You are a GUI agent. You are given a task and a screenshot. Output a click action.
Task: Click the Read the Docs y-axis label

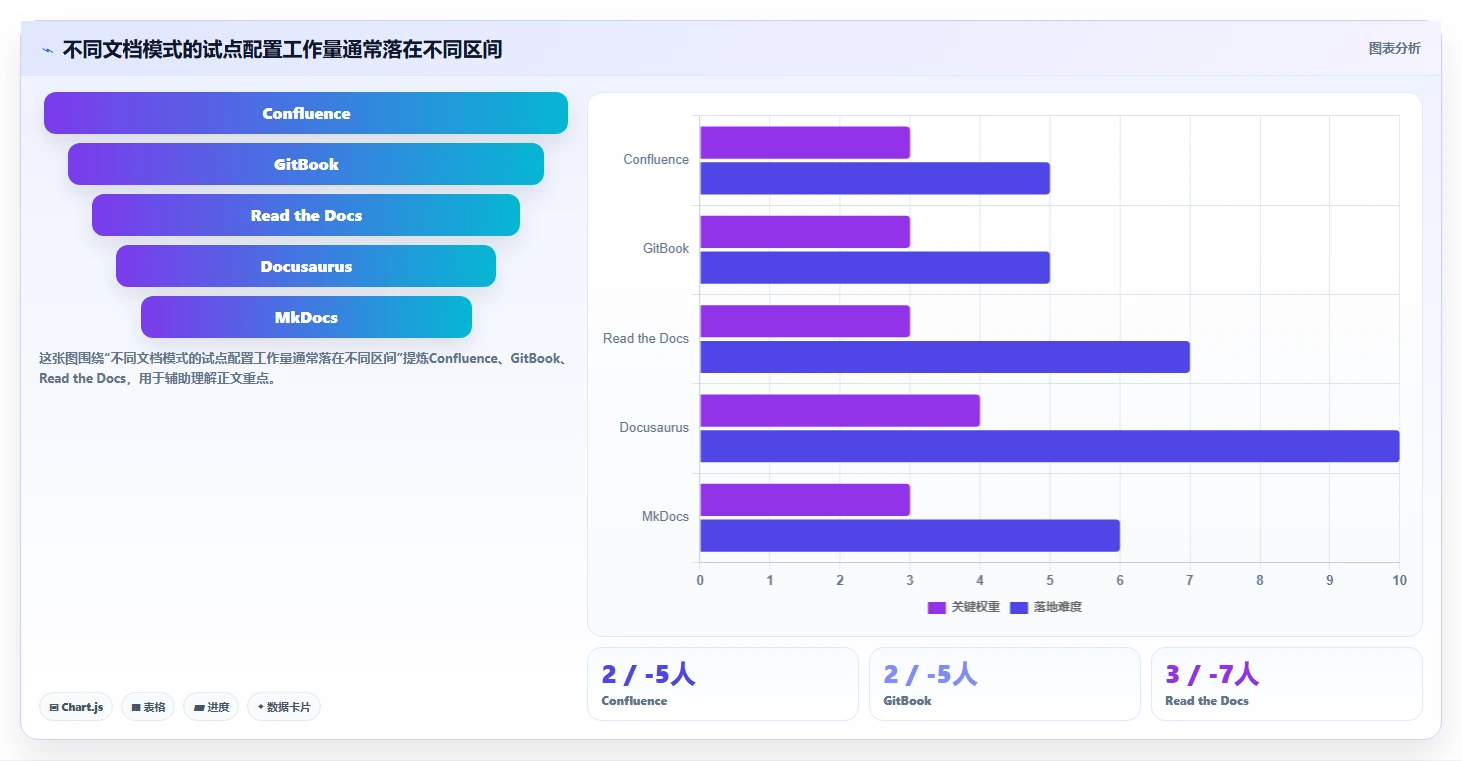[646, 339]
